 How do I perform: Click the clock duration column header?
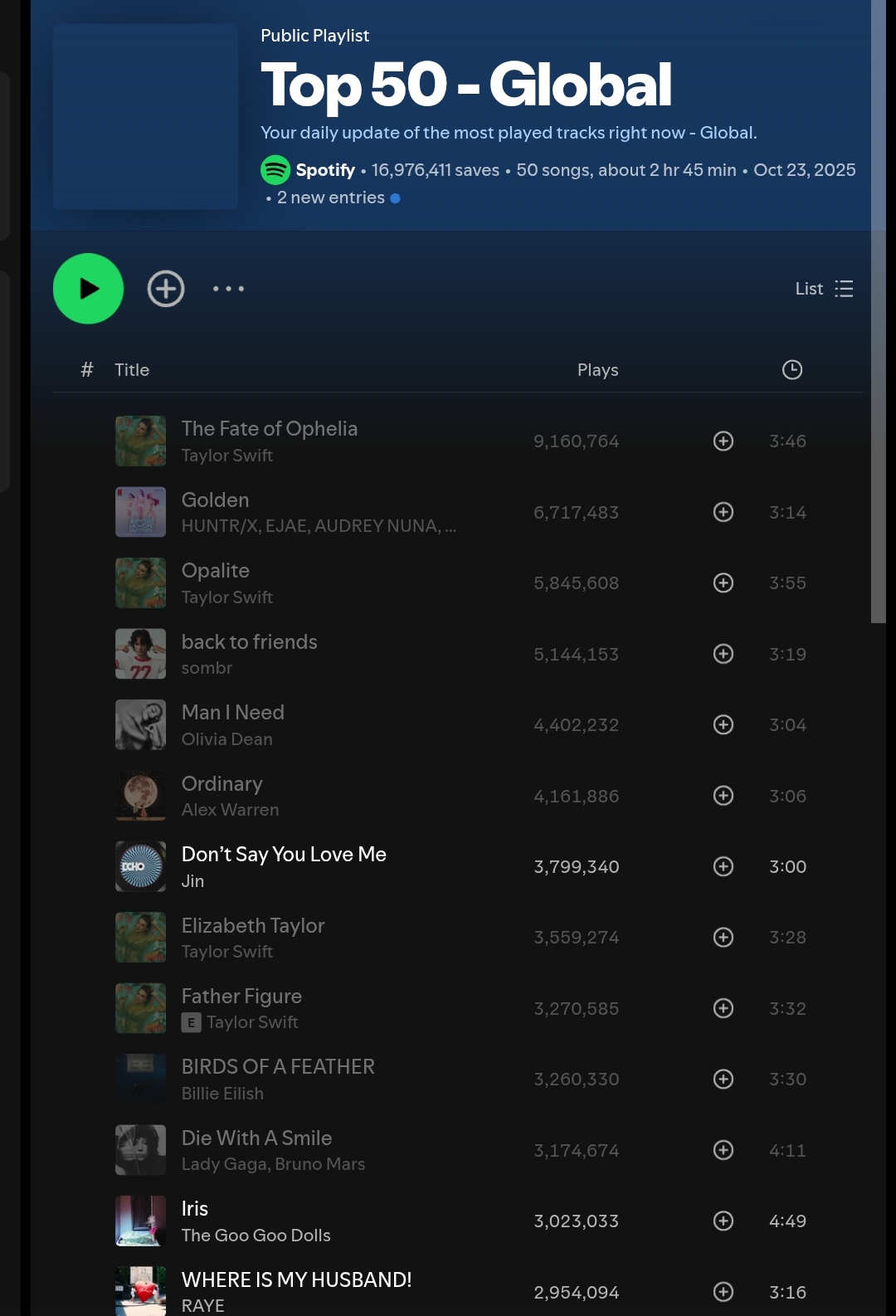(x=792, y=370)
